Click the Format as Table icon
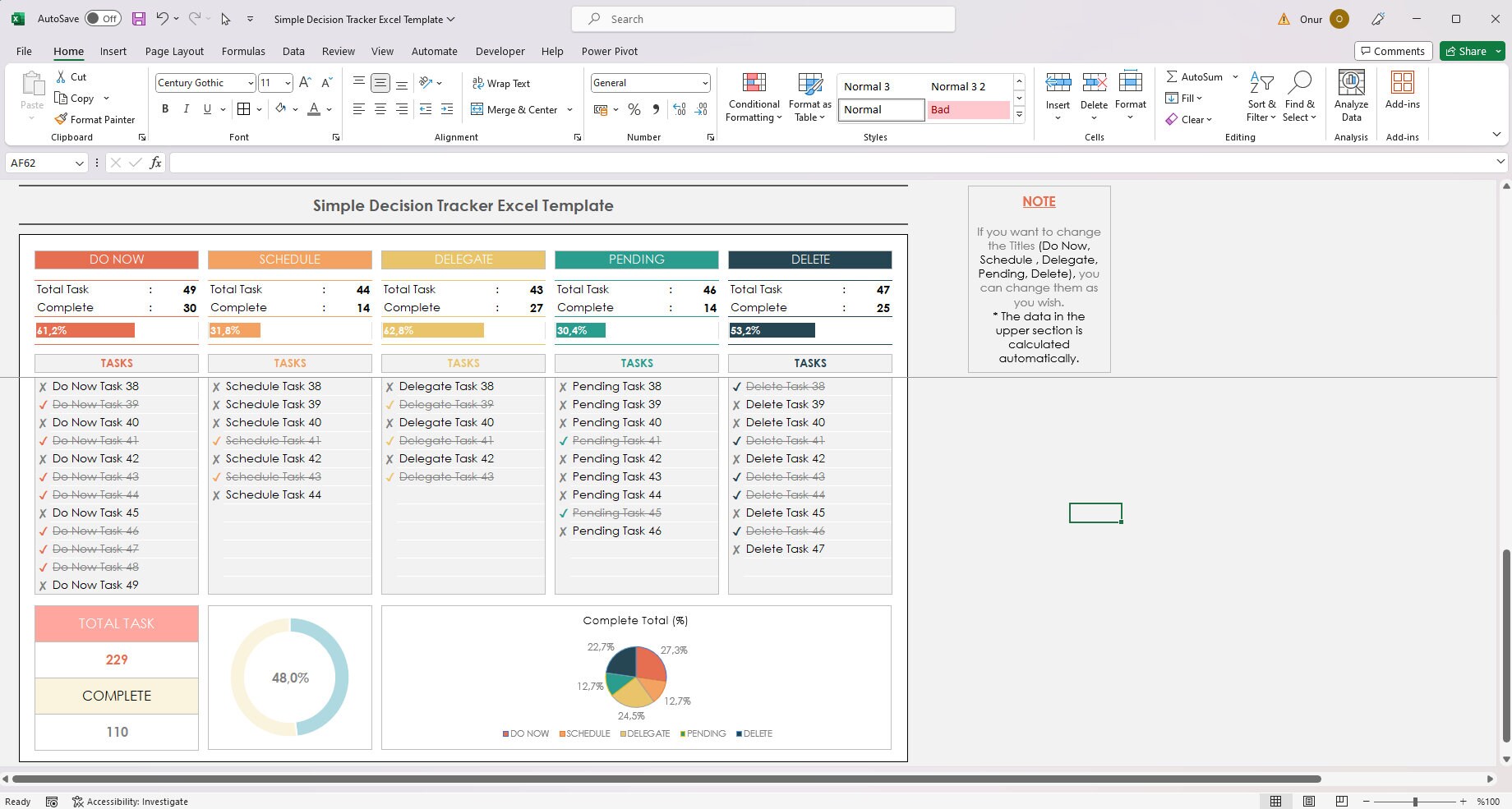The width and height of the screenshot is (1512, 809). point(809,96)
